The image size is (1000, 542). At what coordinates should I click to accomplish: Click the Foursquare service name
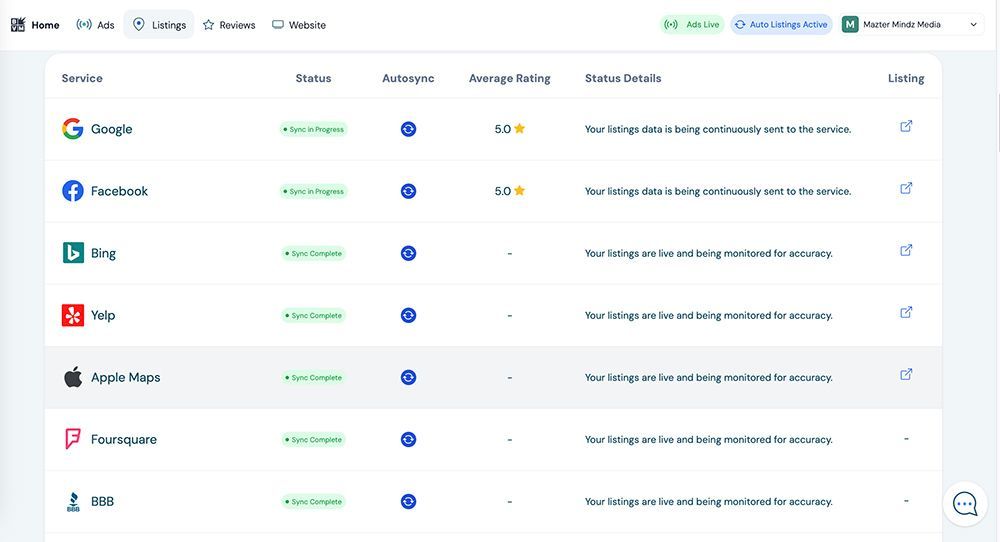[124, 439]
